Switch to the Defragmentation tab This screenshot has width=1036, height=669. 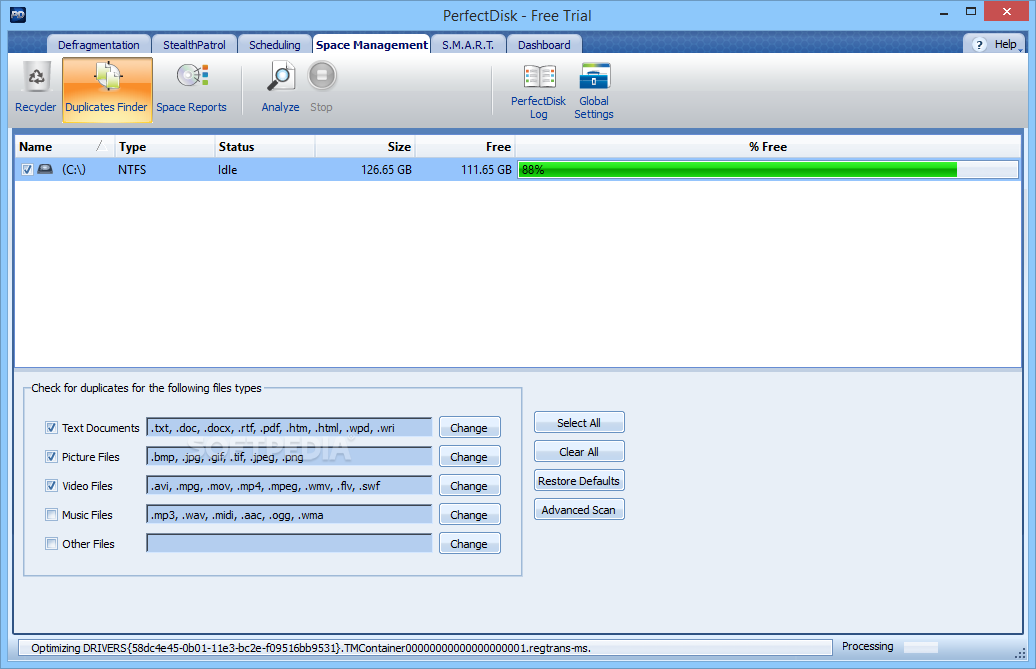[x=98, y=45]
